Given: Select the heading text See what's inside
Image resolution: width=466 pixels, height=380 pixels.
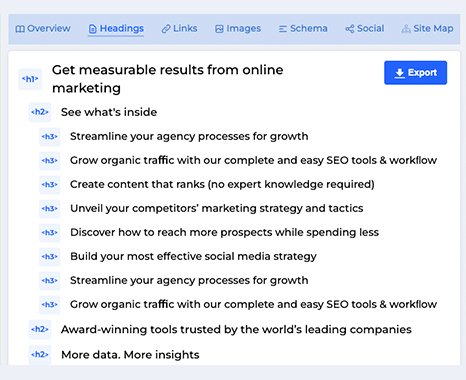Looking at the screenshot, I should click(x=109, y=112).
